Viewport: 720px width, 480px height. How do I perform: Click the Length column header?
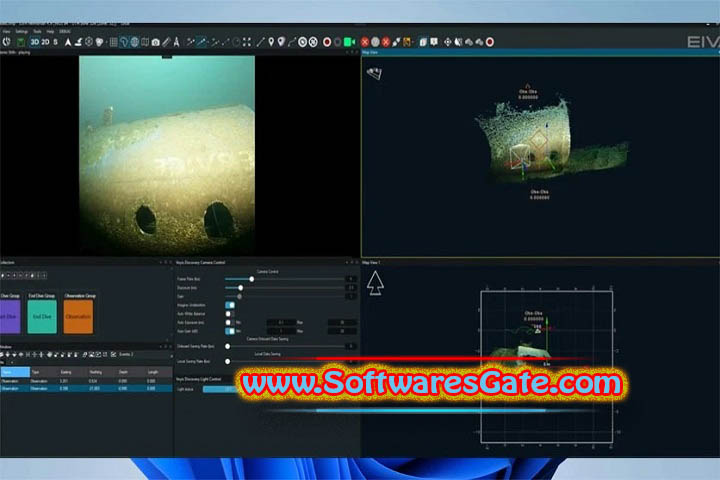(153, 372)
